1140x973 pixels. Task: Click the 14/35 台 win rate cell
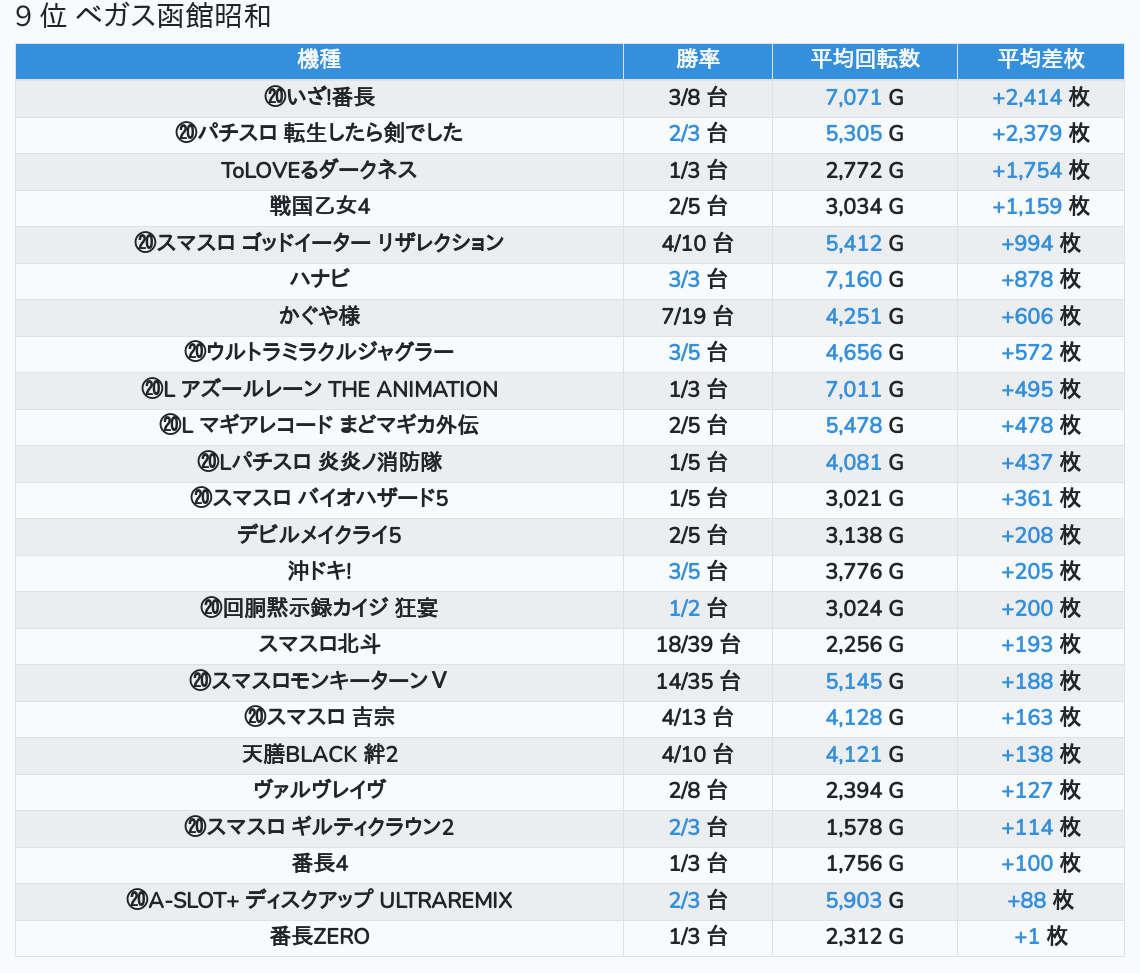point(697,681)
